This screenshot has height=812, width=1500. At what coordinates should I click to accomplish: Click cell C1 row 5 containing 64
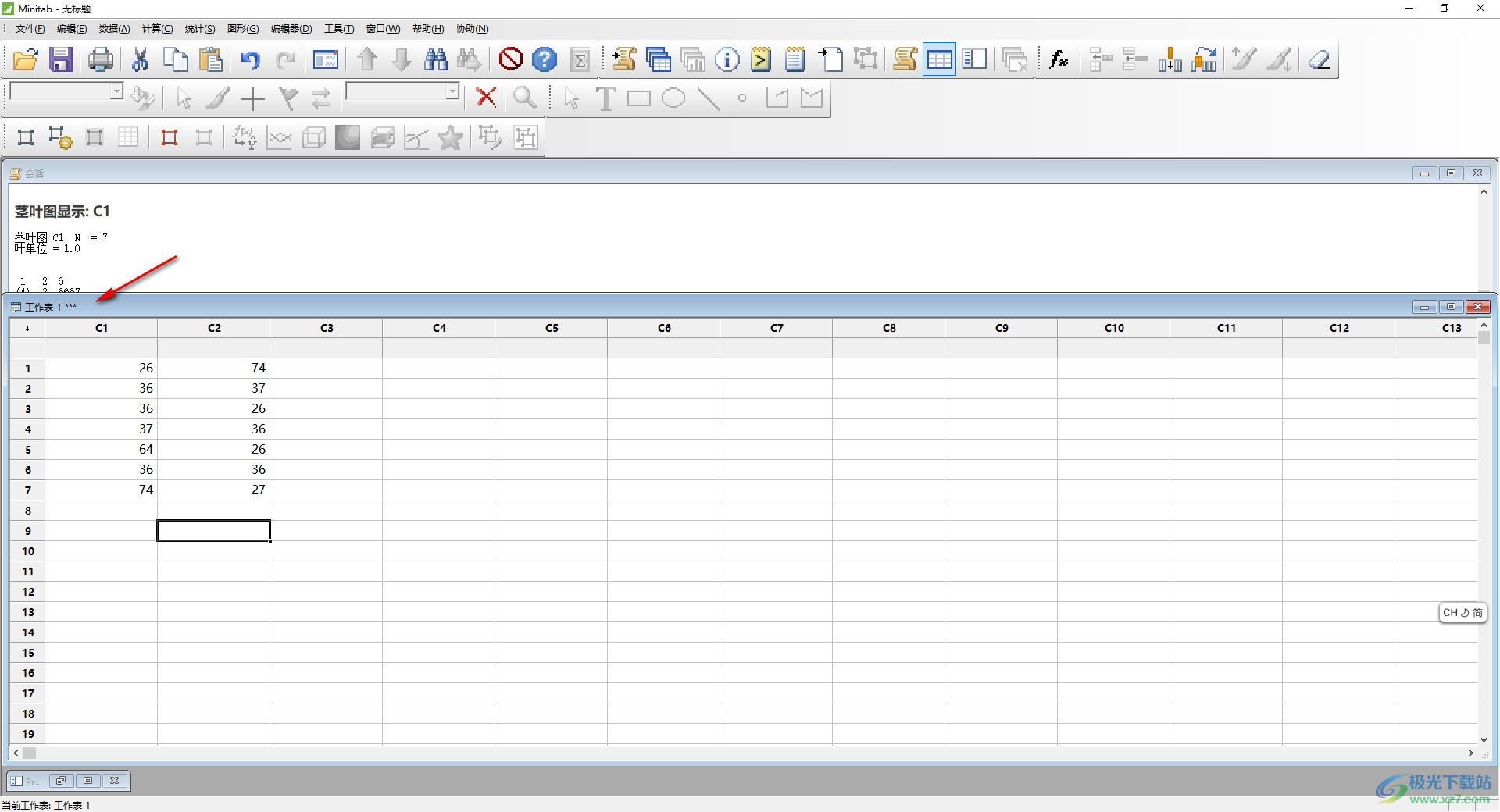tap(102, 450)
